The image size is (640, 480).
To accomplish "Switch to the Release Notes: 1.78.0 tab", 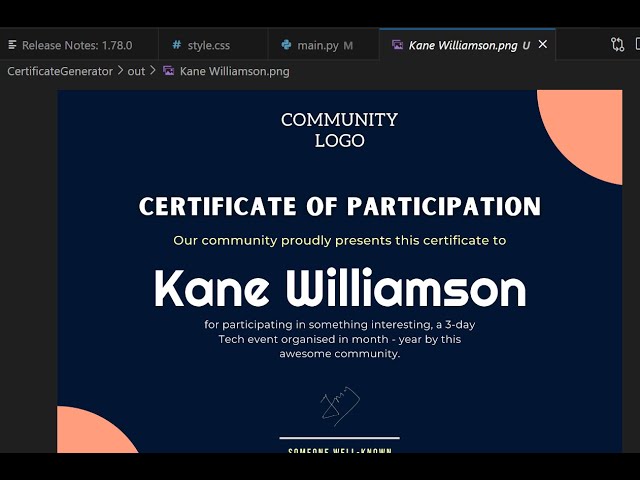I will [x=79, y=44].
